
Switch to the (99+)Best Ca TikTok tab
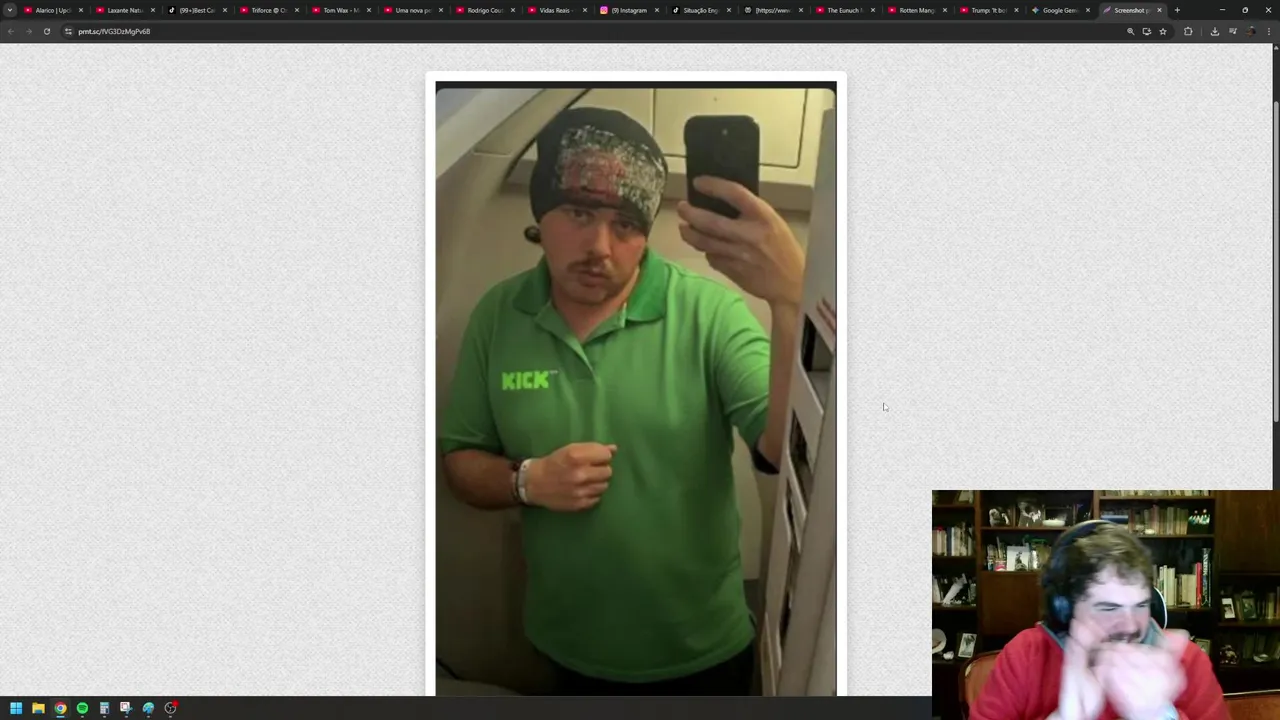[197, 10]
